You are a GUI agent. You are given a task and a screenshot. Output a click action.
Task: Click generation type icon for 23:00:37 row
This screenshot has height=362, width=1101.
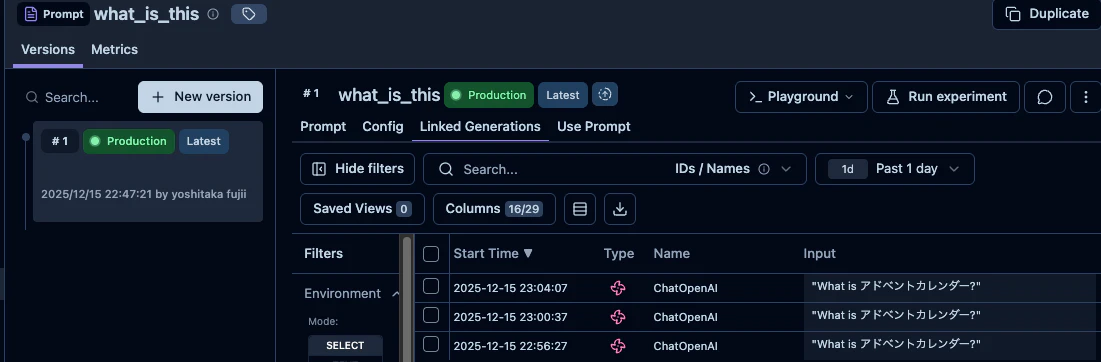[x=618, y=317]
